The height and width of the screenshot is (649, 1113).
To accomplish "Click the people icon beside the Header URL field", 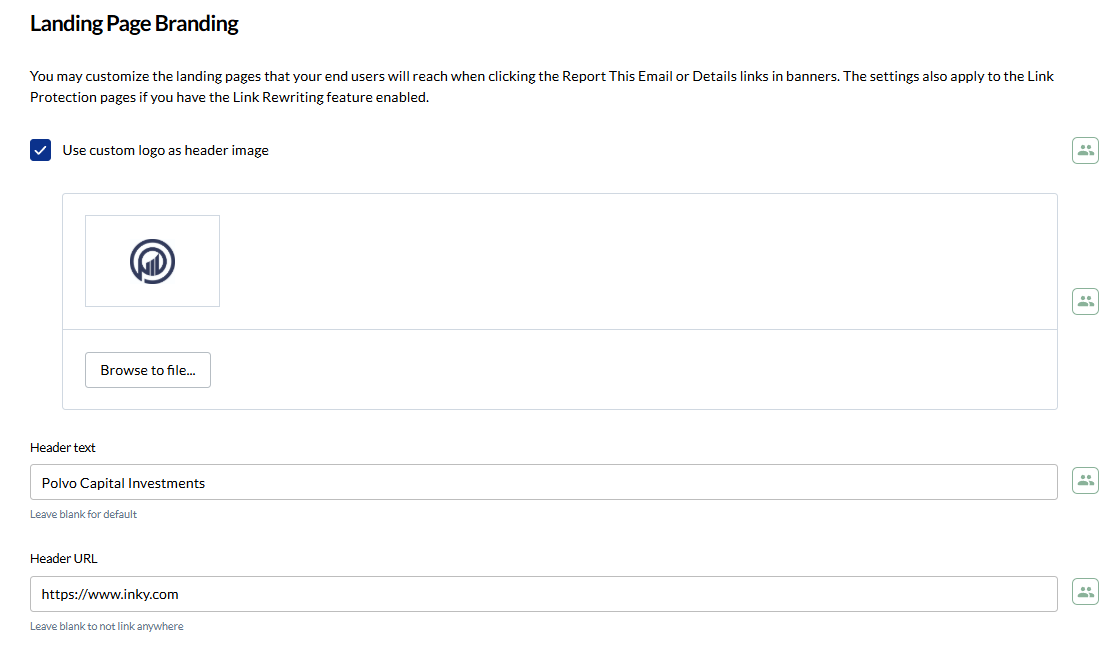I will (1085, 592).
